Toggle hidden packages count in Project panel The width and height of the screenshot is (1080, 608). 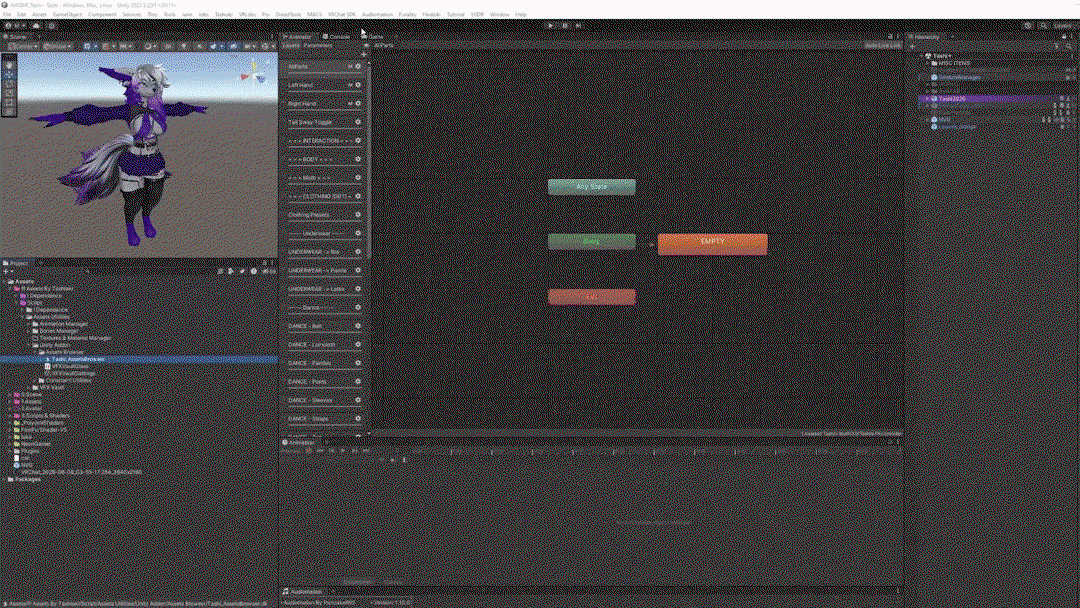(x=269, y=271)
